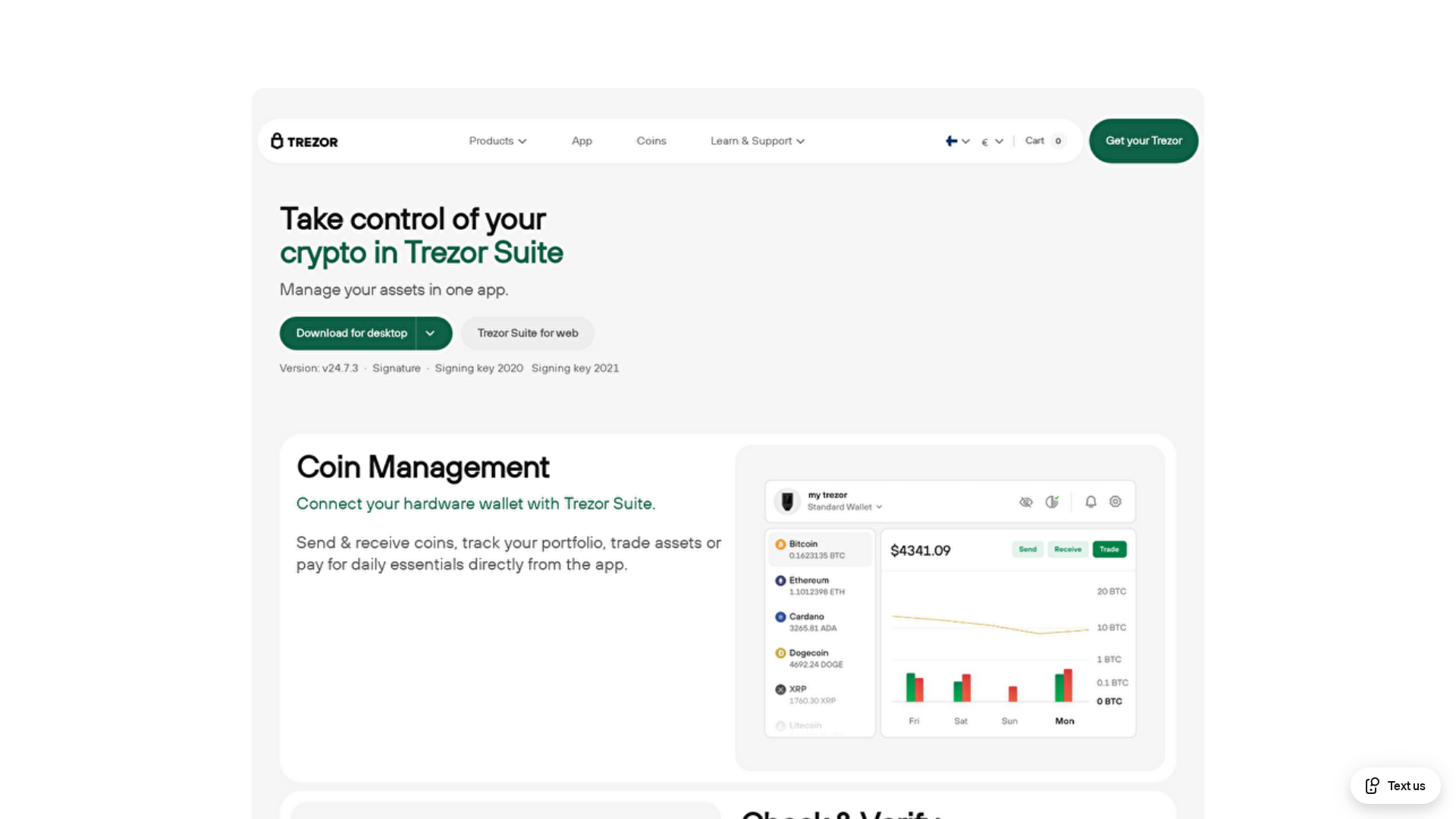This screenshot has width=1456, height=819.
Task: Click the Sunday red bar in the chart
Action: click(x=1012, y=694)
